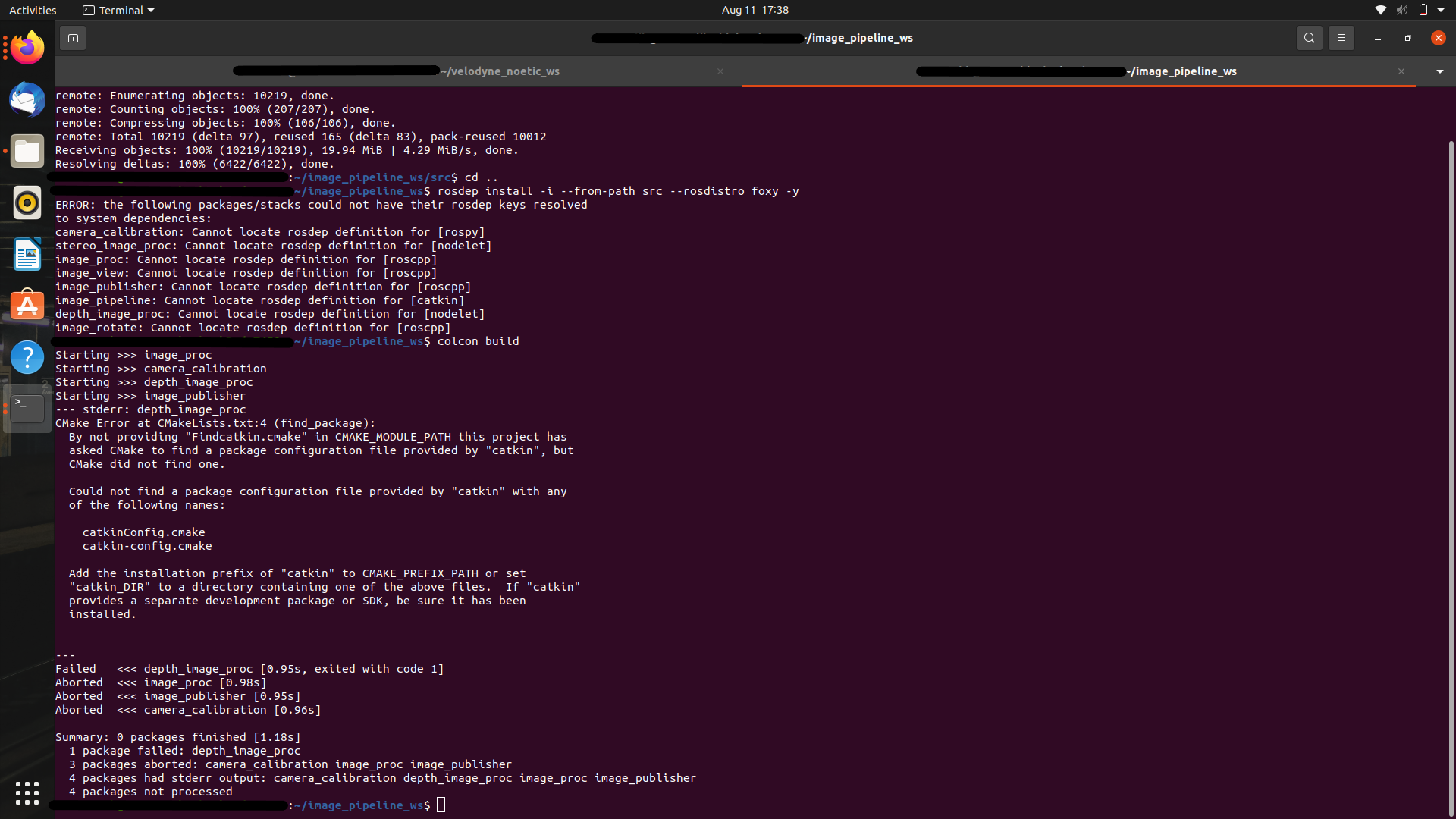Viewport: 1456px width, 819px height.
Task: Switch to the image_pipeline_ws tab
Action: click(x=1078, y=71)
